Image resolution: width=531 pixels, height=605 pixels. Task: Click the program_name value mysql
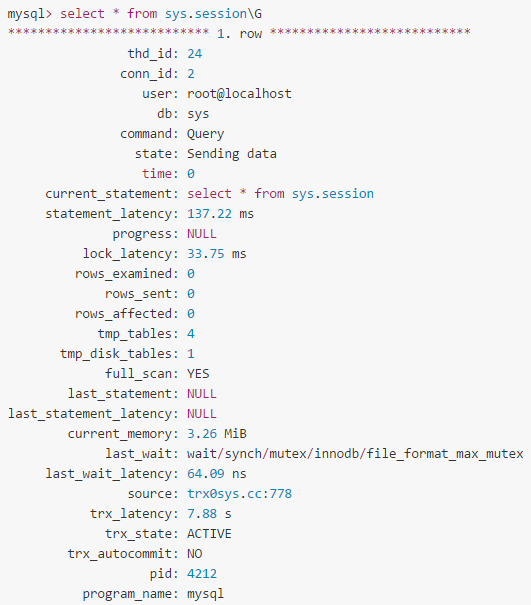click(205, 594)
